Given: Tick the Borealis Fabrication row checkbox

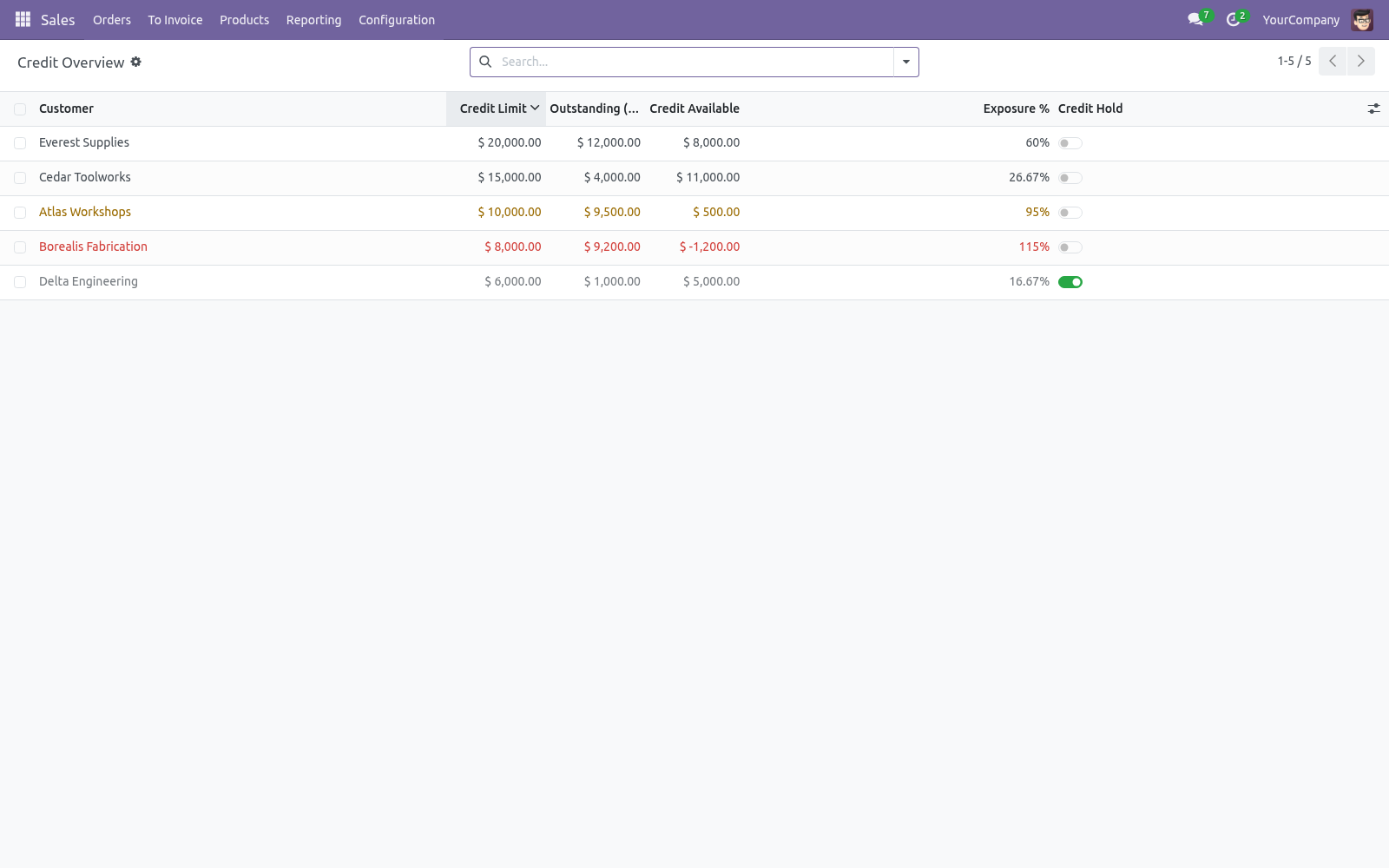Looking at the screenshot, I should 20,247.
